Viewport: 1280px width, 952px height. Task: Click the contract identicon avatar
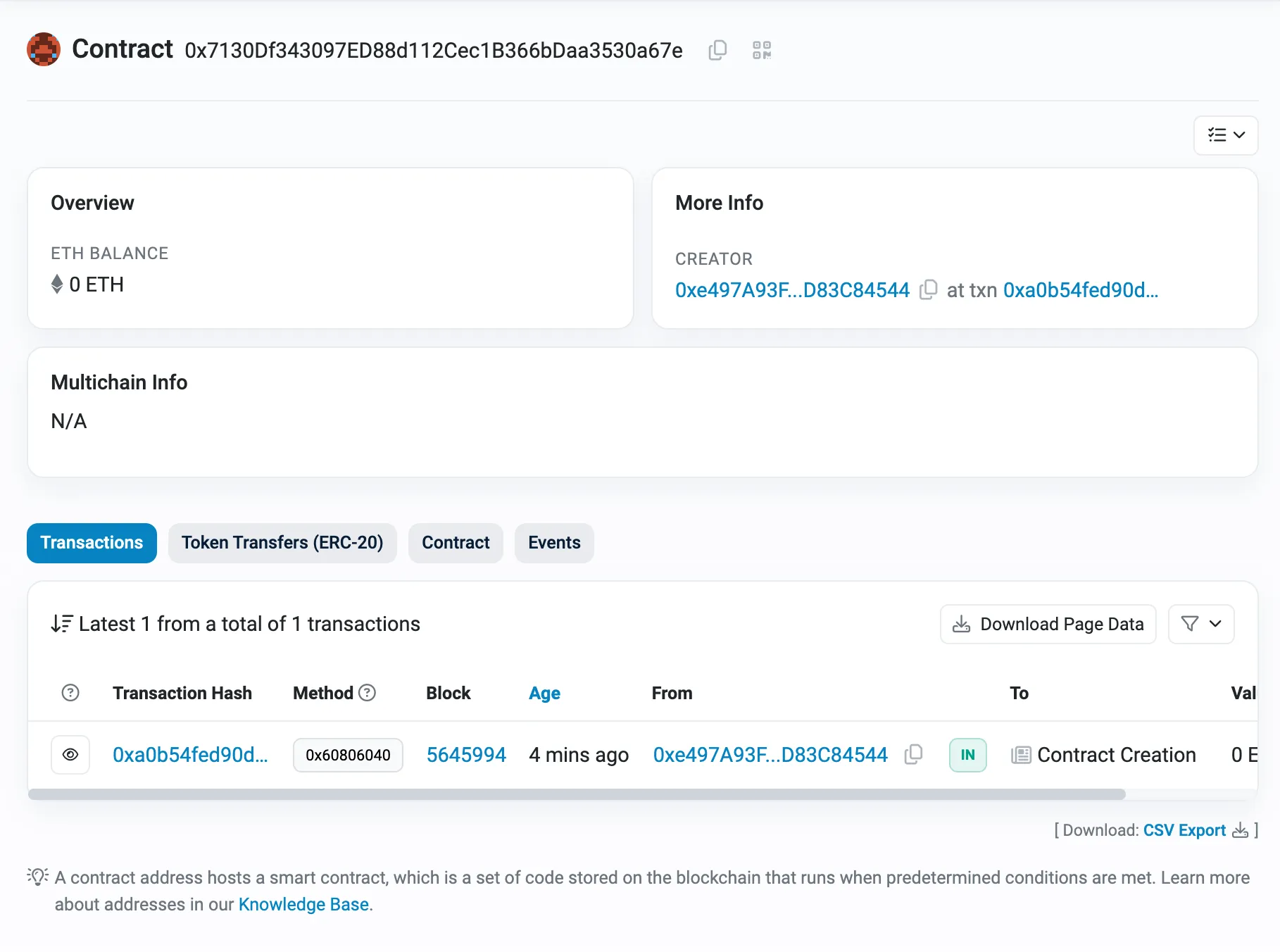pyautogui.click(x=44, y=49)
